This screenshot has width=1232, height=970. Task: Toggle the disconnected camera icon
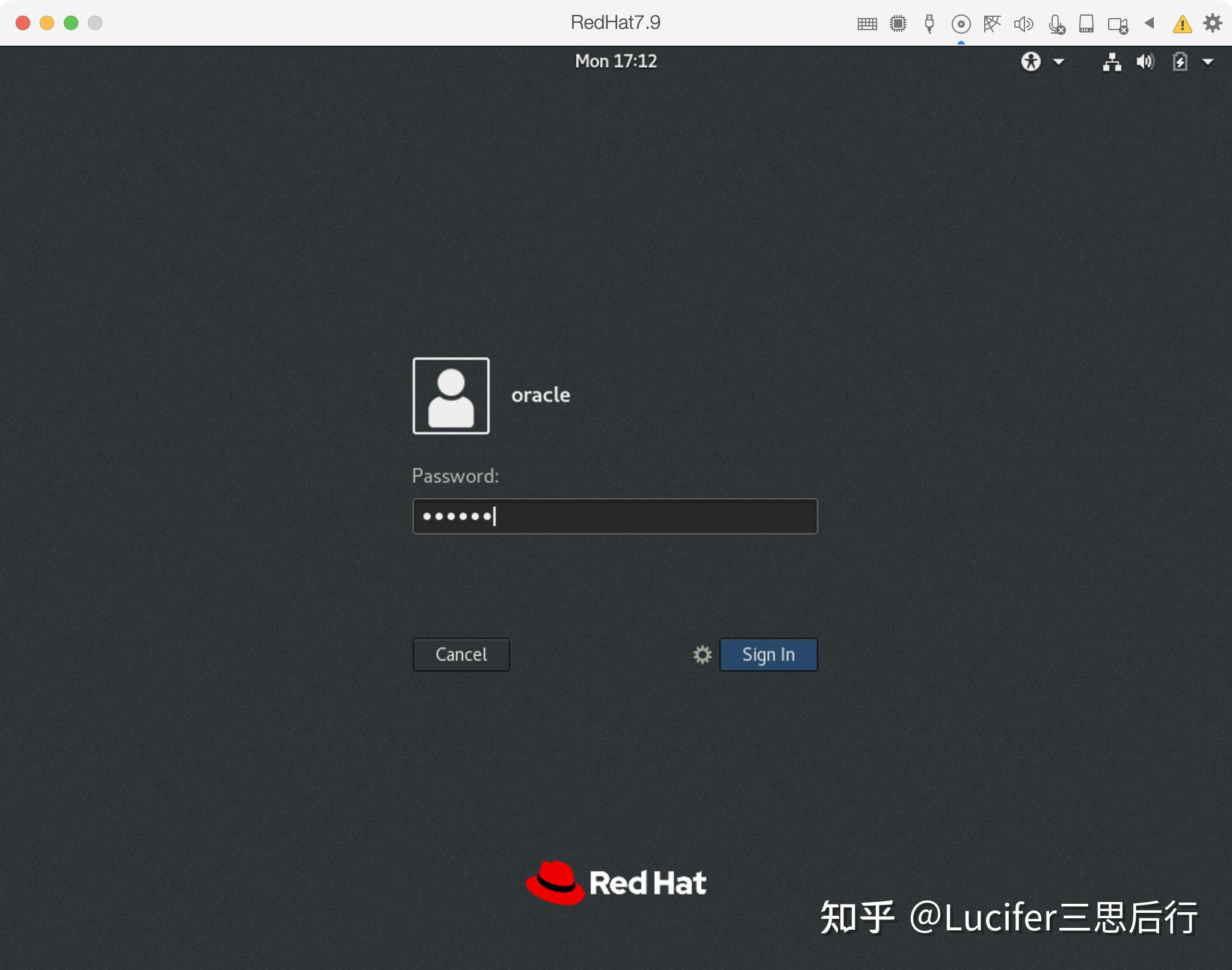(x=1118, y=25)
